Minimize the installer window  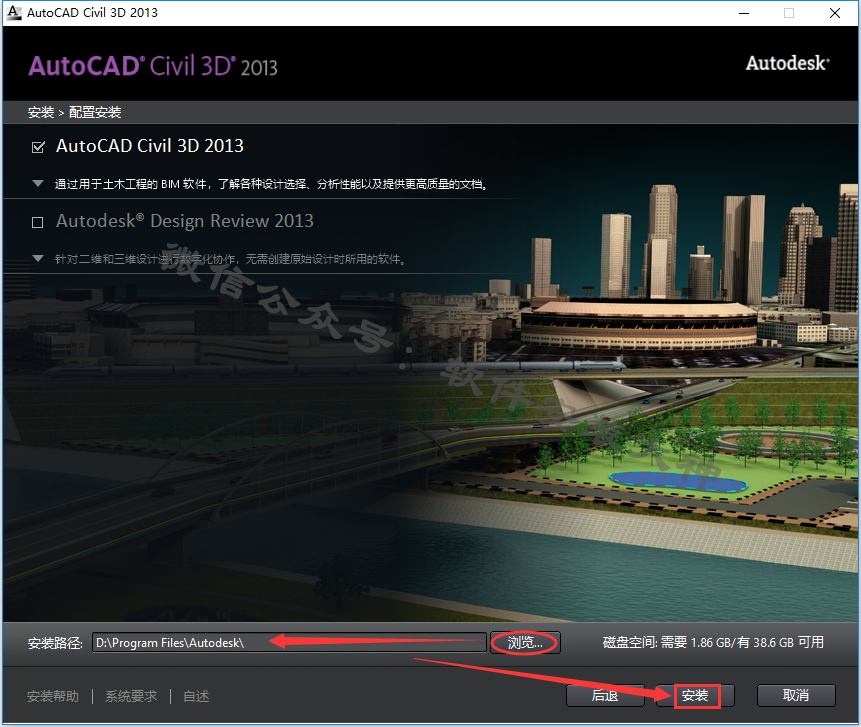744,13
